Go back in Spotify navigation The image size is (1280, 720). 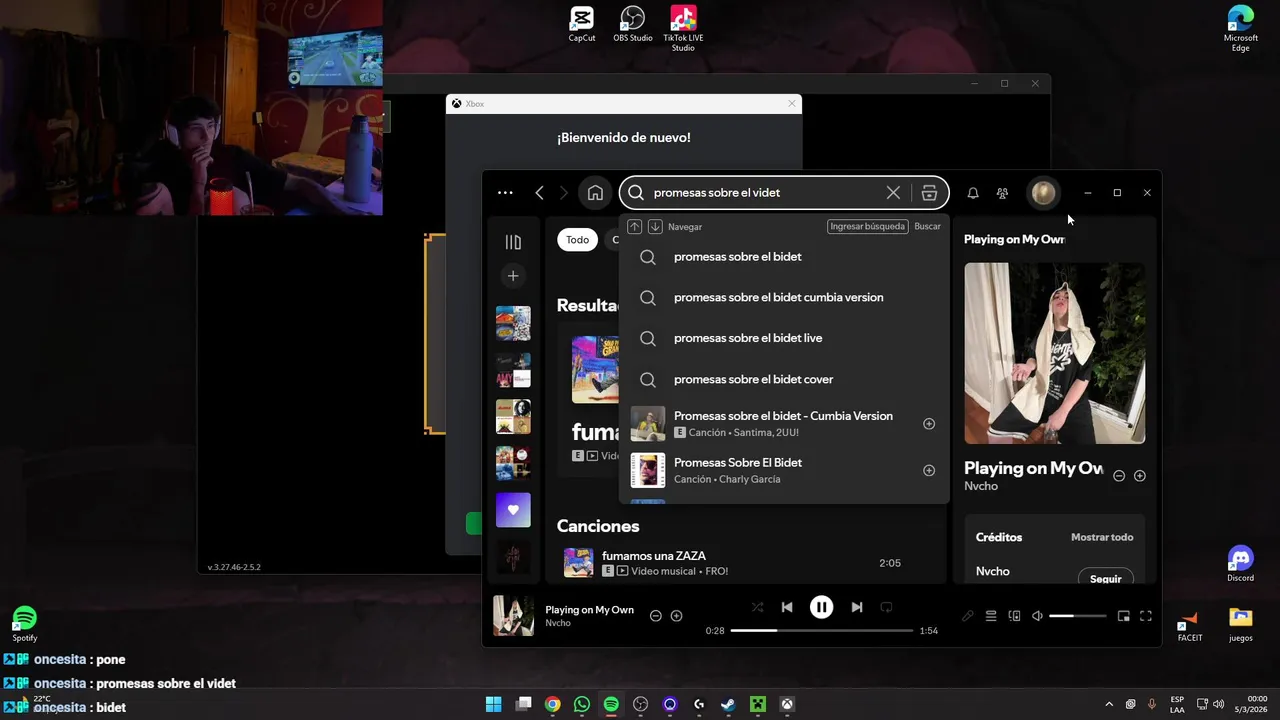(x=539, y=193)
